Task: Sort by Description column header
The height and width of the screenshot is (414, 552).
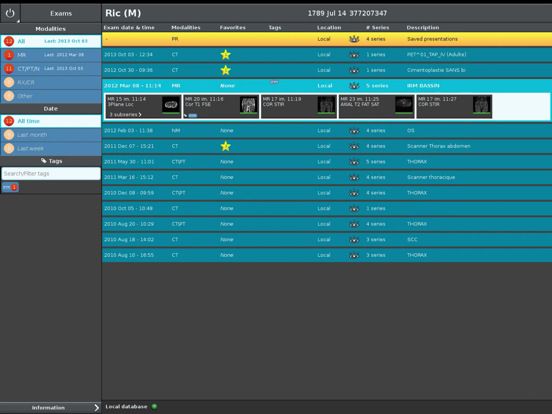Action: (x=423, y=27)
